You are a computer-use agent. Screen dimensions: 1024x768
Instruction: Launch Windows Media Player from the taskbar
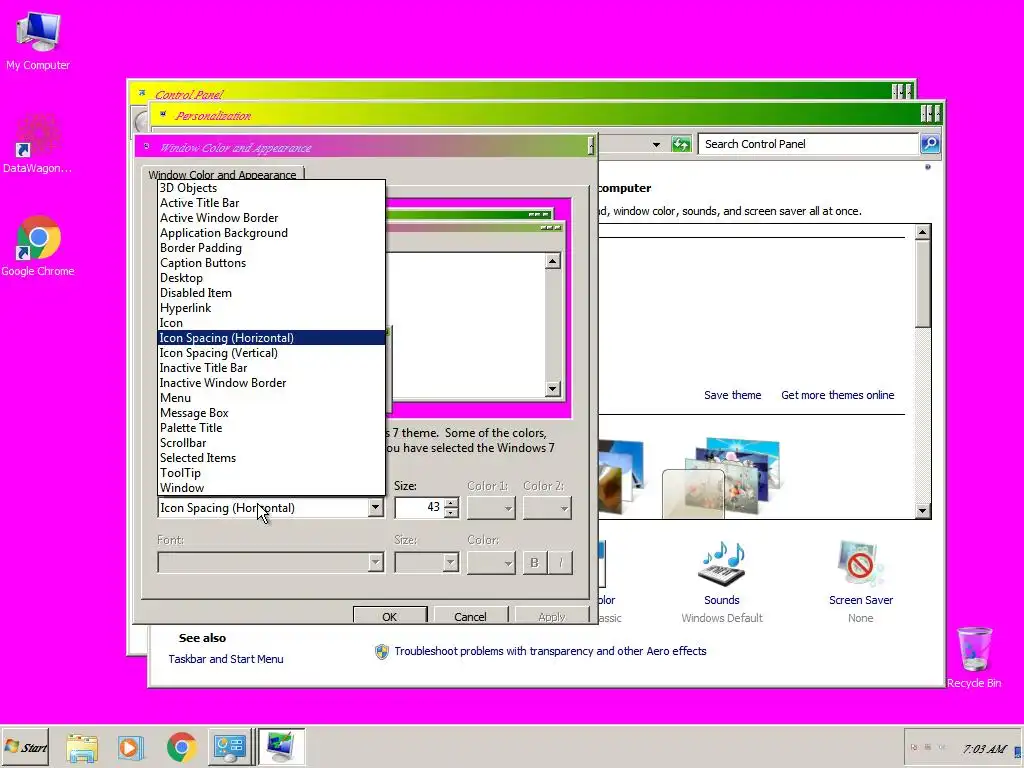pos(131,747)
